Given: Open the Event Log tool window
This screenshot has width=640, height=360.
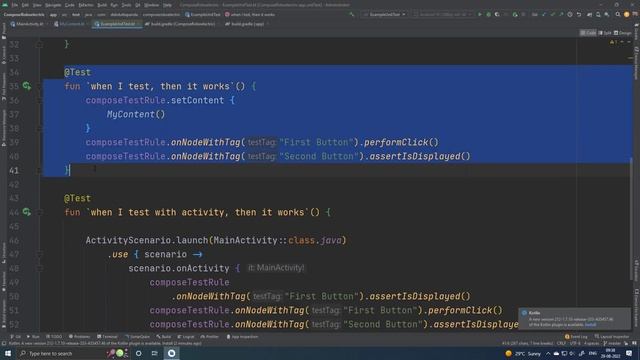Looking at the screenshot, I should (576, 337).
